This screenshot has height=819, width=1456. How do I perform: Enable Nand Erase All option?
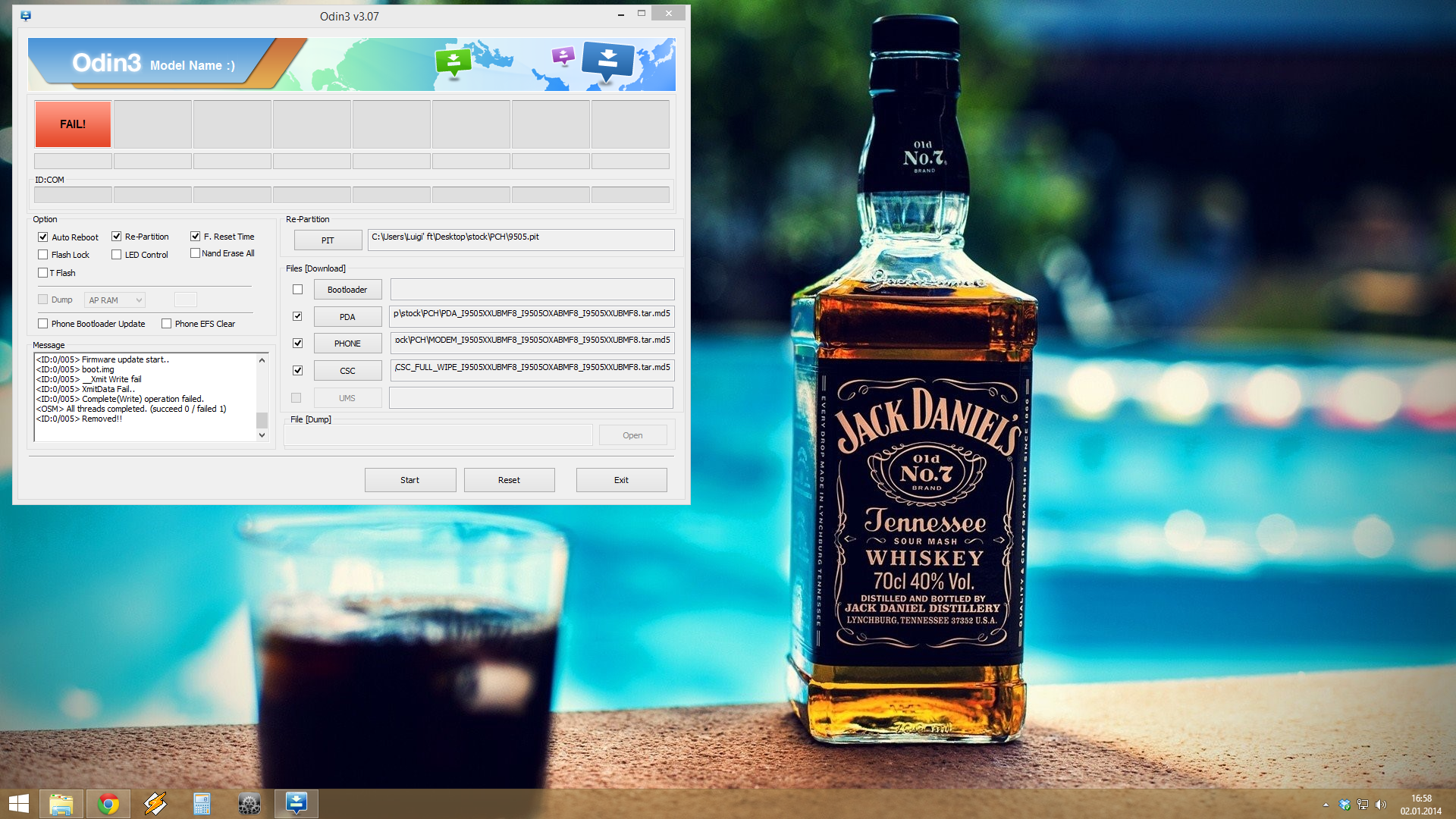(x=196, y=253)
